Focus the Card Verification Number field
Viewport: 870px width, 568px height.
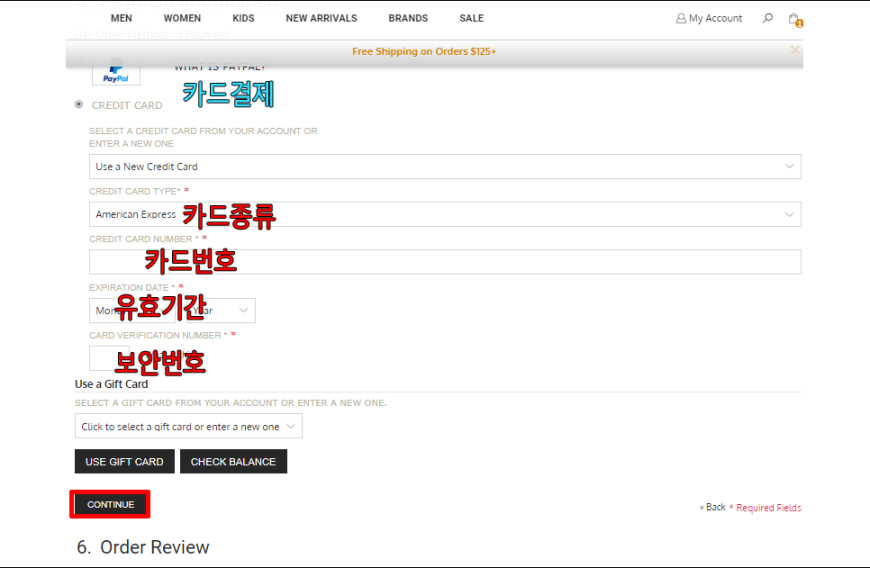click(109, 358)
